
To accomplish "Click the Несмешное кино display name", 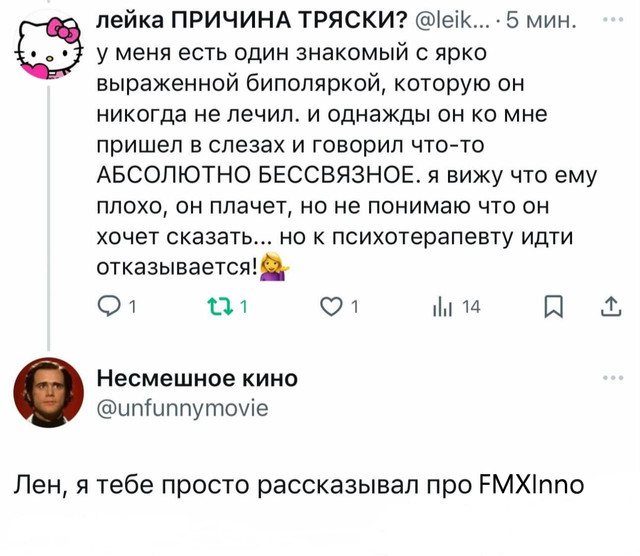I will (x=197, y=378).
